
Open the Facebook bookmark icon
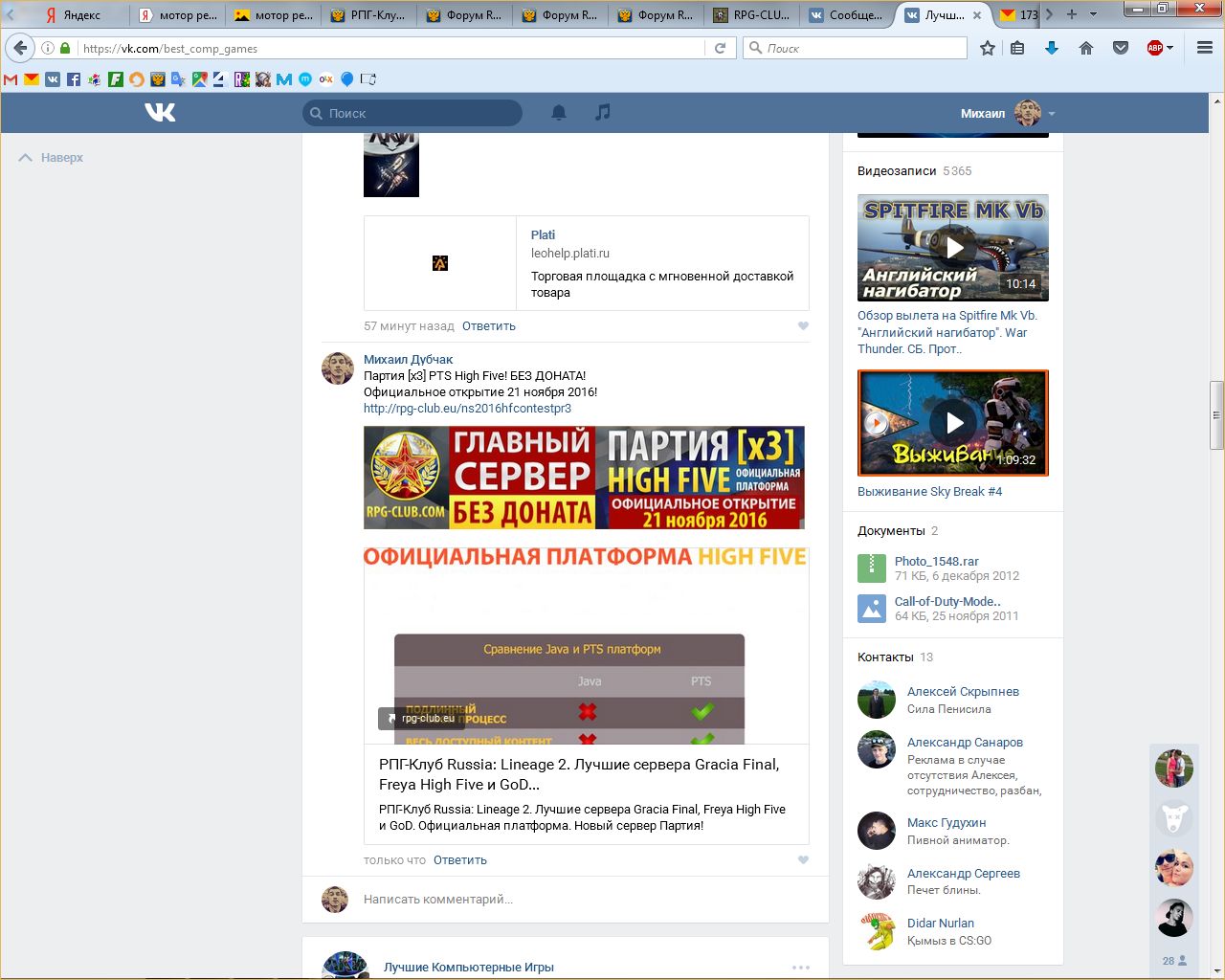point(74,79)
